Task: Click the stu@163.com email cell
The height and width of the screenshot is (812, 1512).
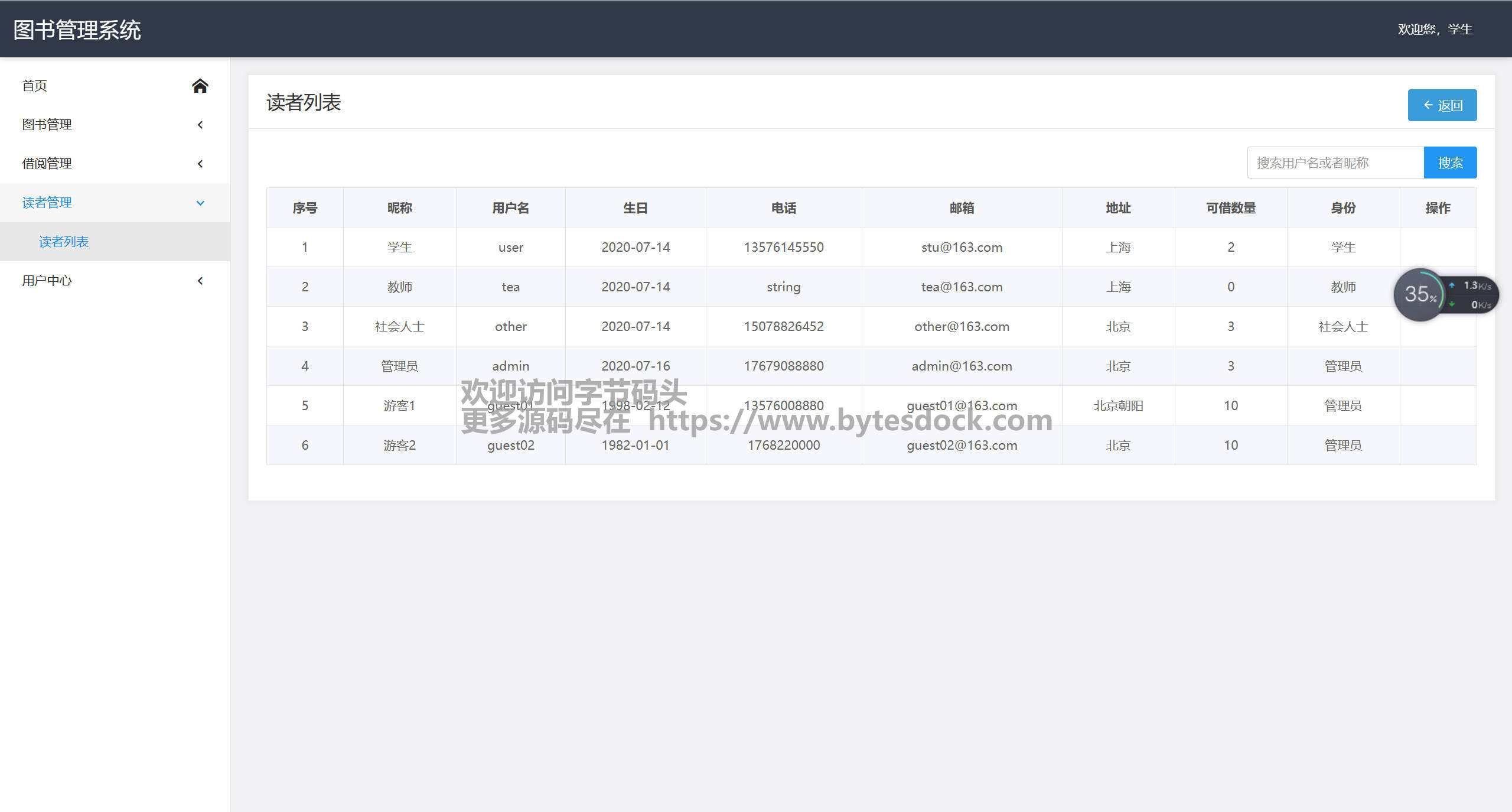Action: click(x=962, y=247)
